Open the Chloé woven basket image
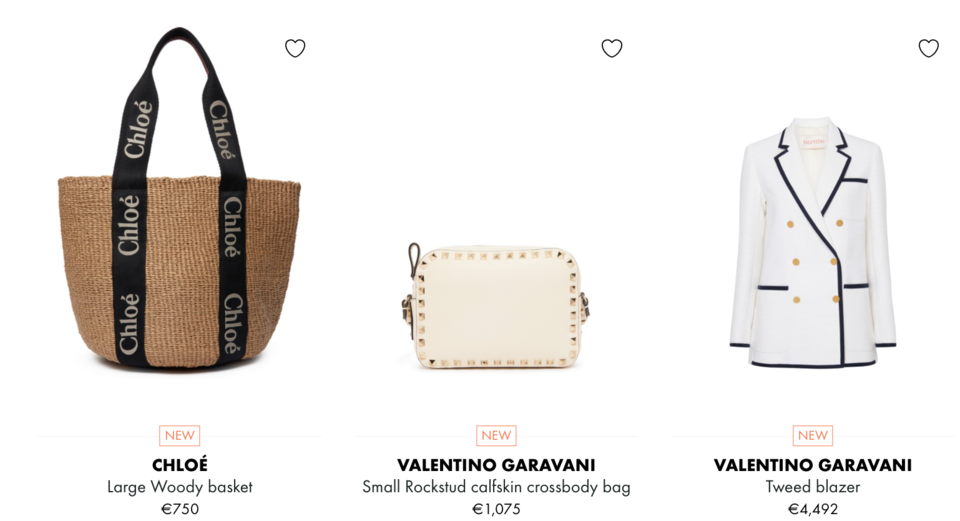Image resolution: width=960 pixels, height=521 pixels. point(179,198)
